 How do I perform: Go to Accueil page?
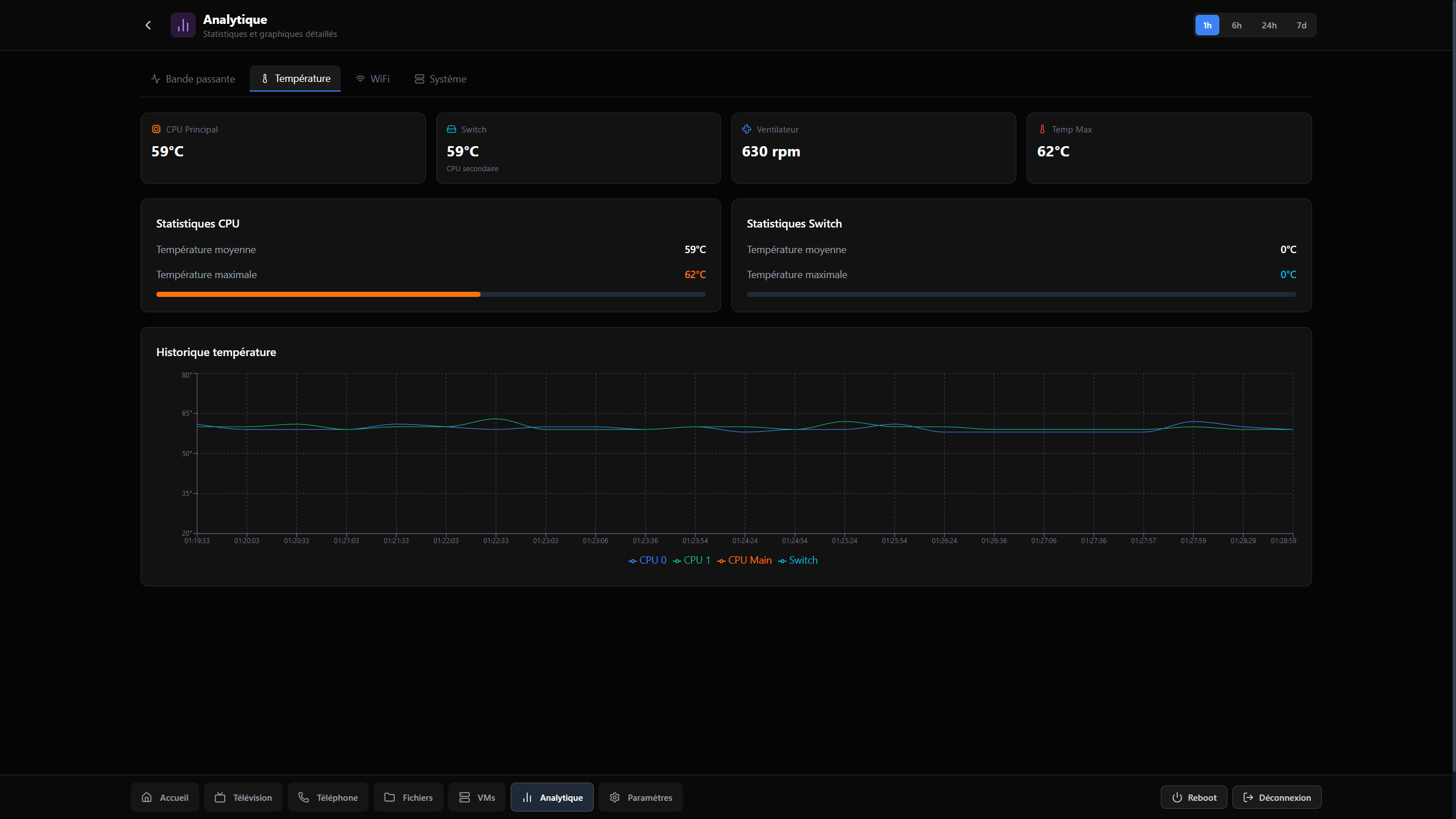[x=165, y=797]
